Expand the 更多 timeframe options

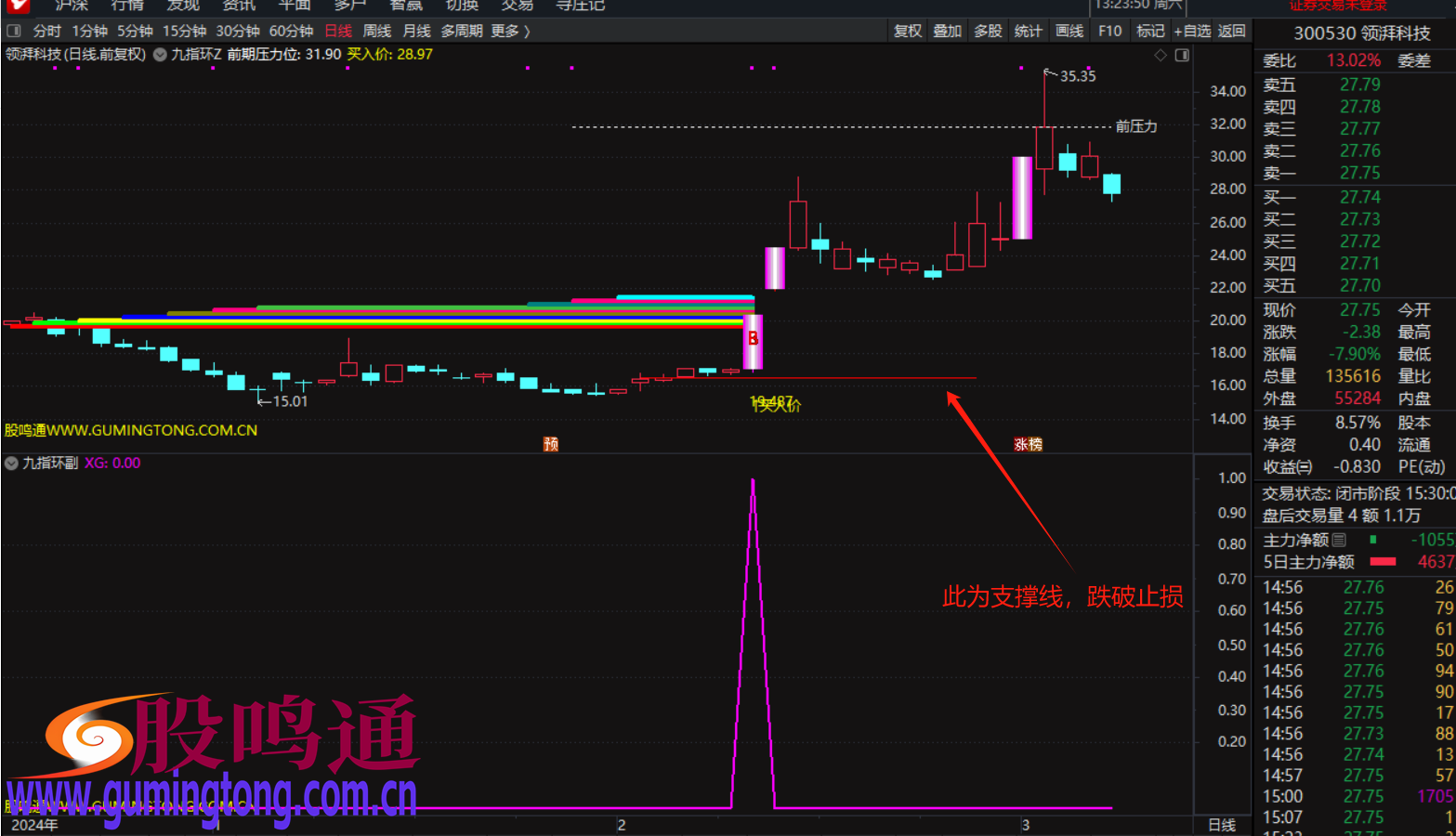click(510, 31)
